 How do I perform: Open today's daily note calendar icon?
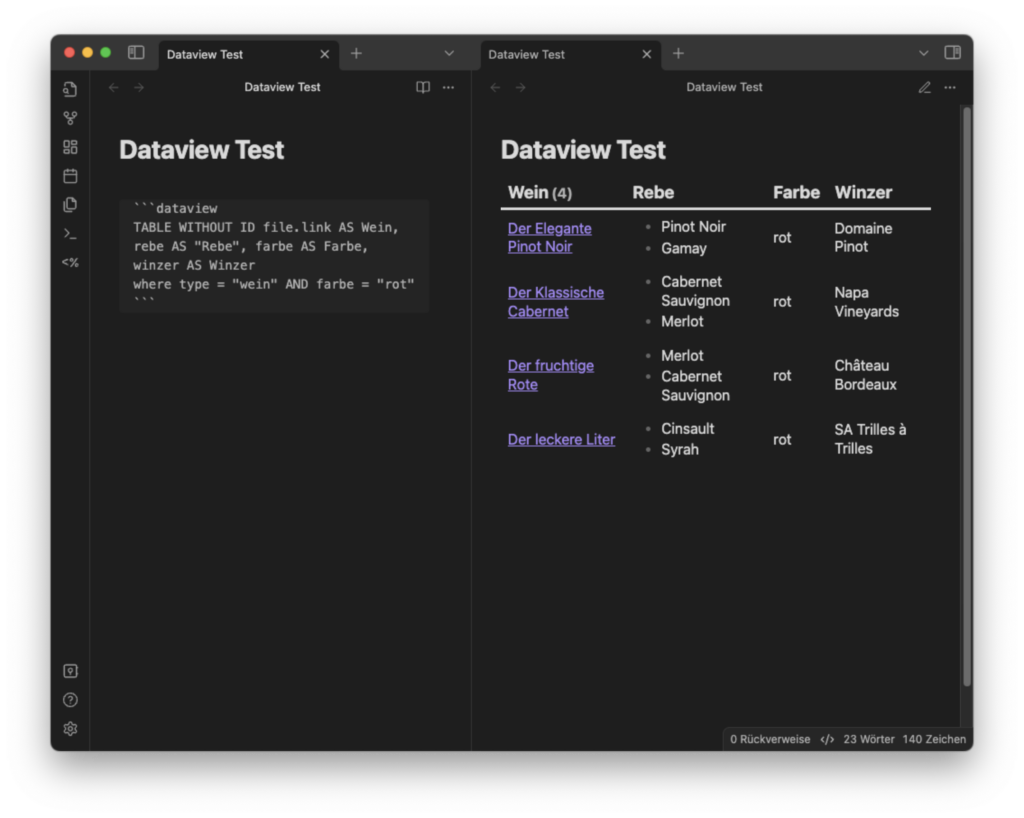point(70,176)
